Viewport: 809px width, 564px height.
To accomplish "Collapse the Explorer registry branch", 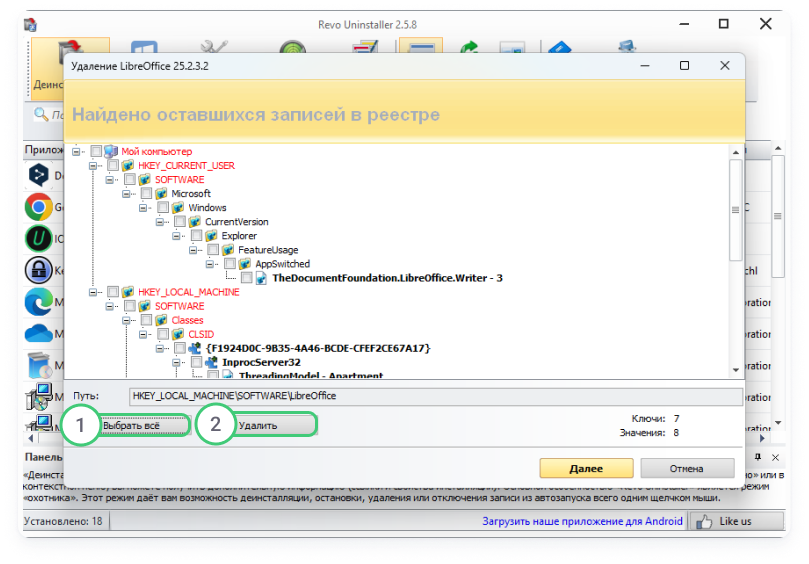I will [176, 236].
